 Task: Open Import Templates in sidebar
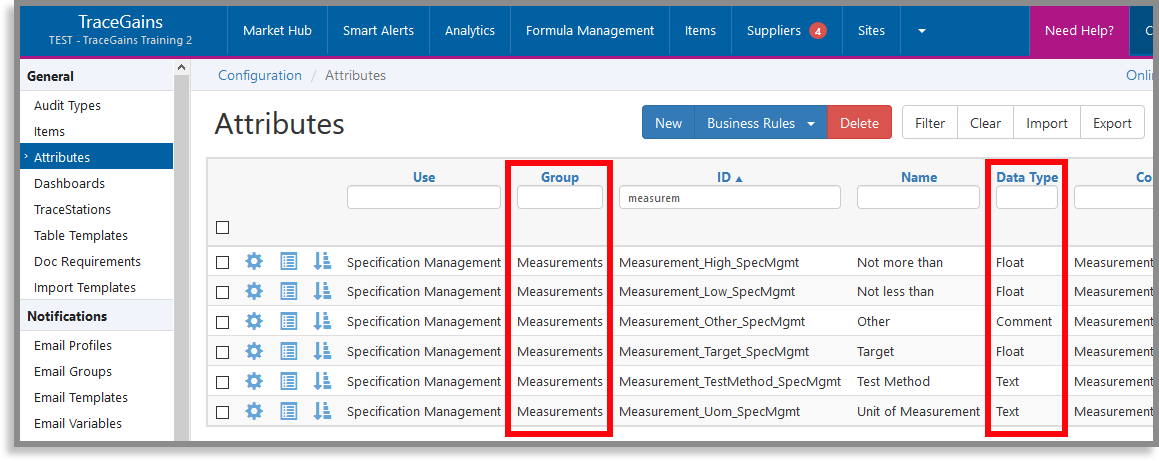pos(85,287)
